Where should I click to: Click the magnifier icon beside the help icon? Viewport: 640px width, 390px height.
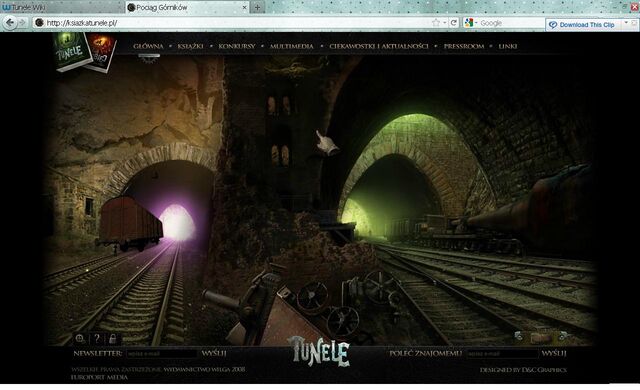click(x=80, y=338)
